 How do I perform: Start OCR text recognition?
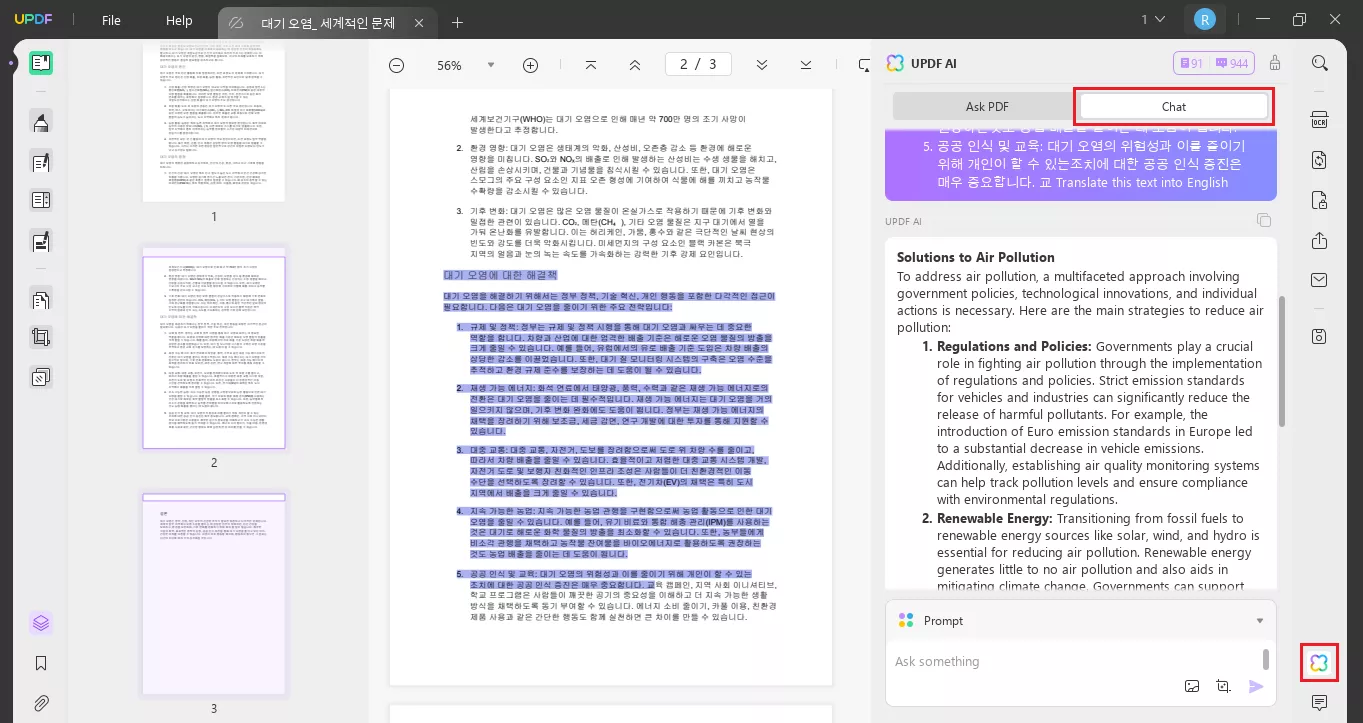click(1319, 118)
